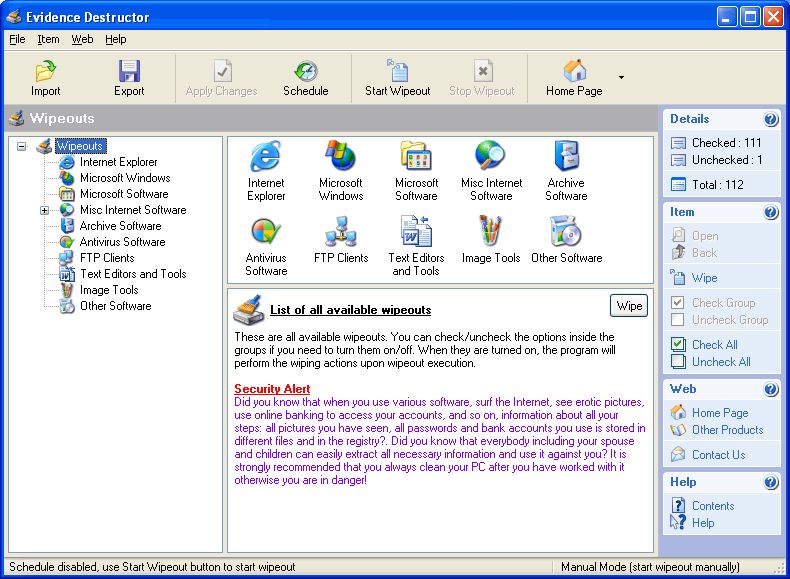Click the large Image Tools group icon
This screenshot has height=579, width=790.
491,231
